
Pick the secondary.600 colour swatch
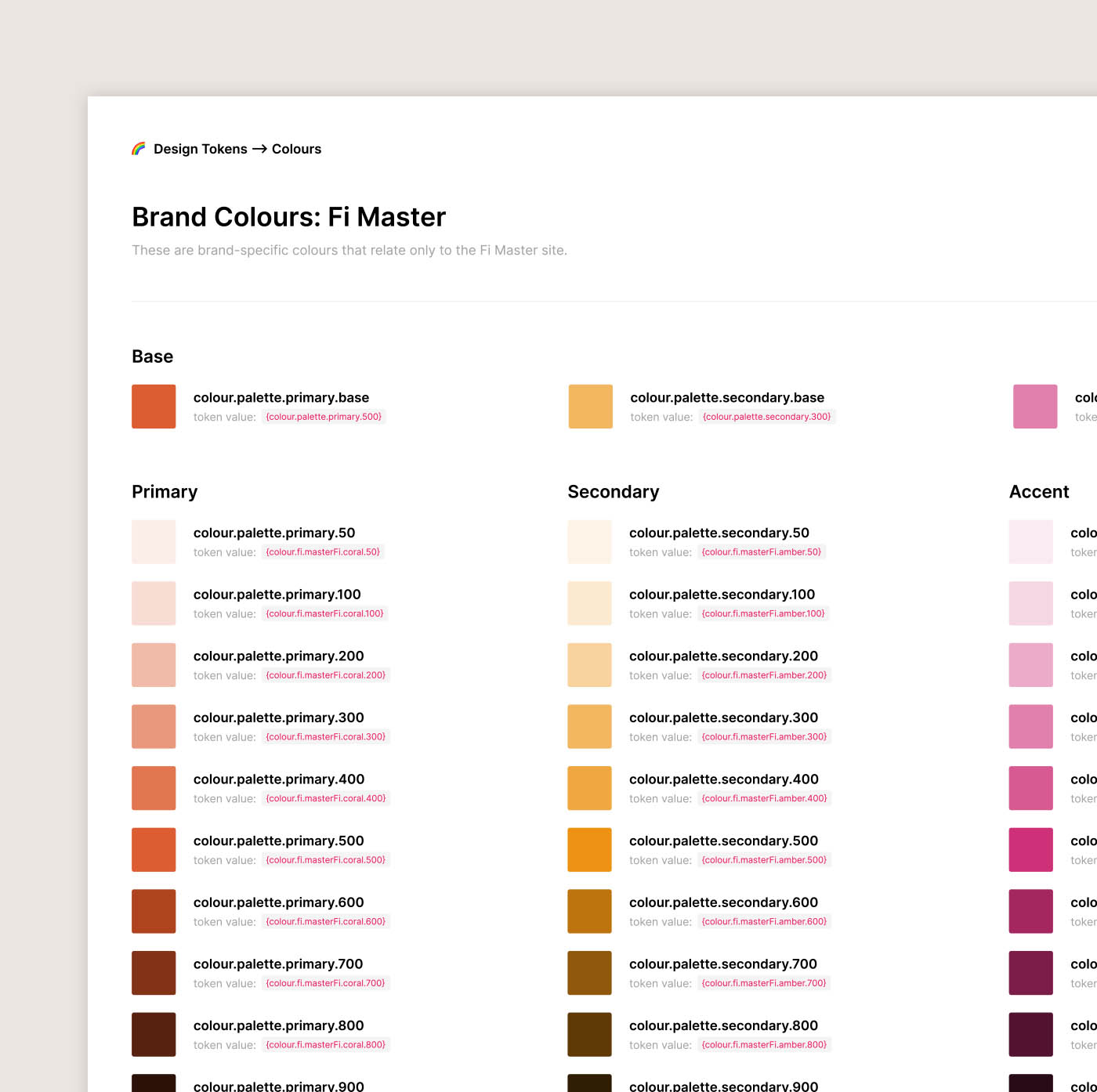pyautogui.click(x=590, y=911)
